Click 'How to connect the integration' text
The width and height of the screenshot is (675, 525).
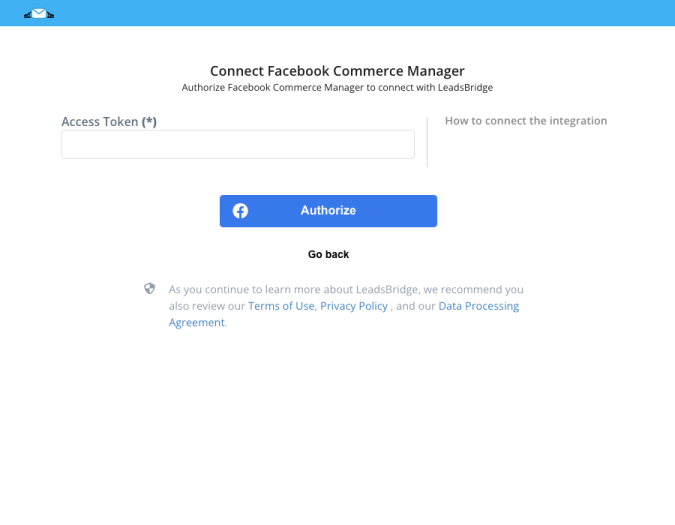526,121
